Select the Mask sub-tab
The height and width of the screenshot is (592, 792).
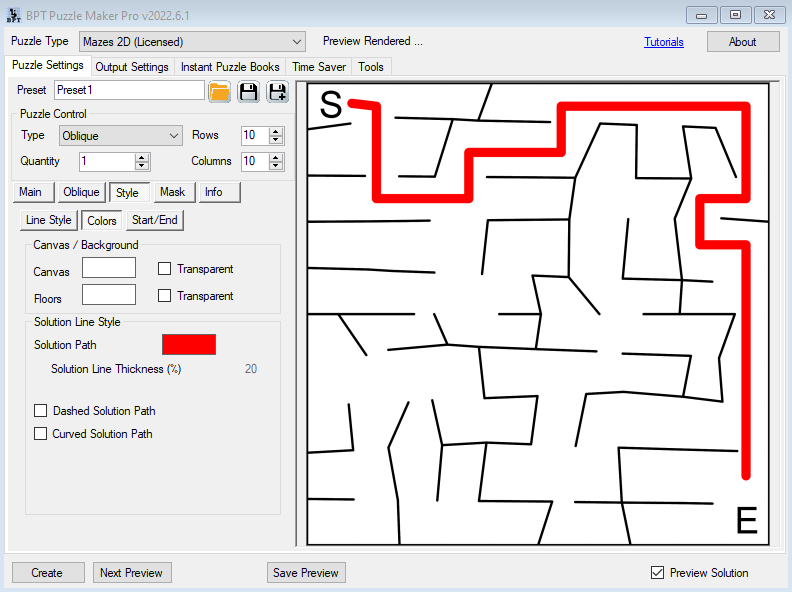tap(174, 192)
